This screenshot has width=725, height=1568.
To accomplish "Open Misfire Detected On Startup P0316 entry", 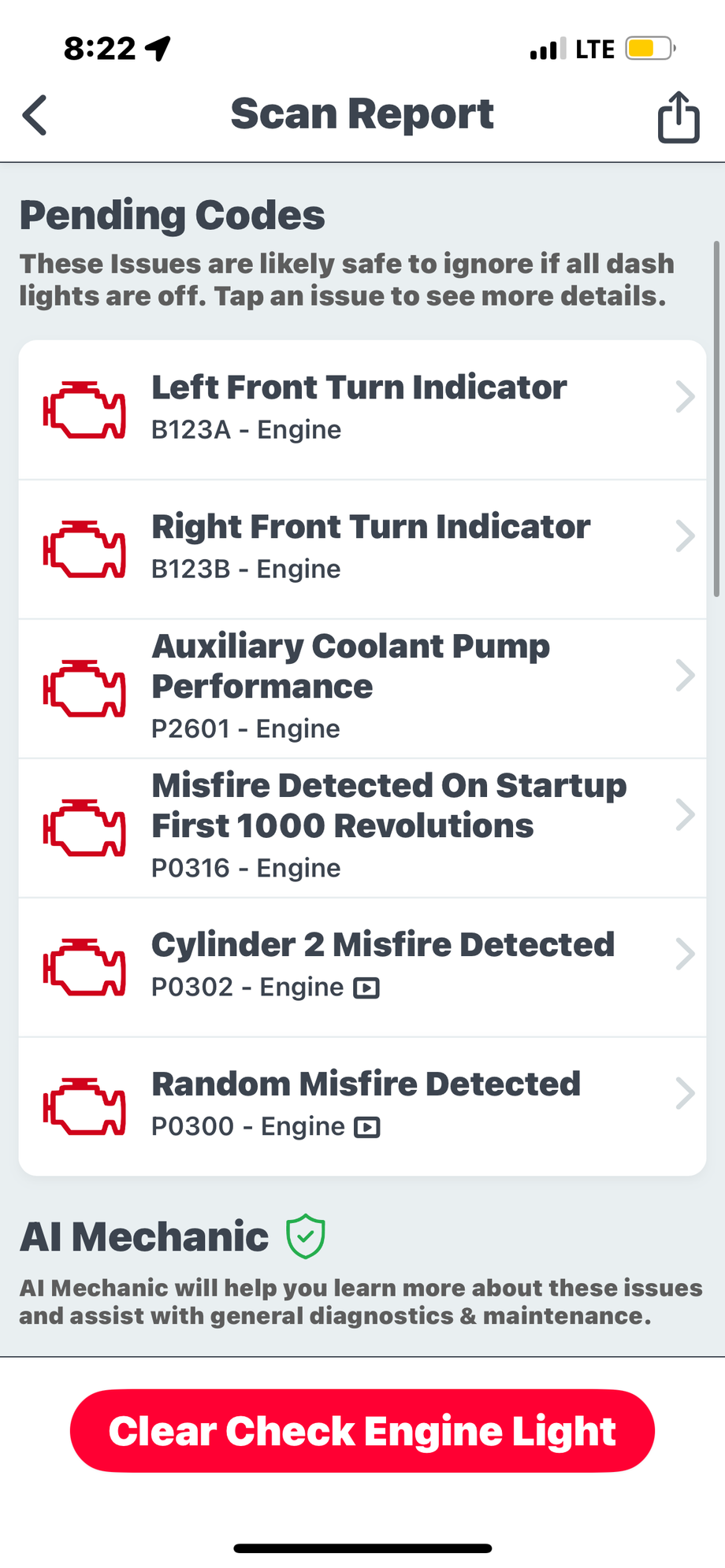I will pyautogui.click(x=389, y=825).
